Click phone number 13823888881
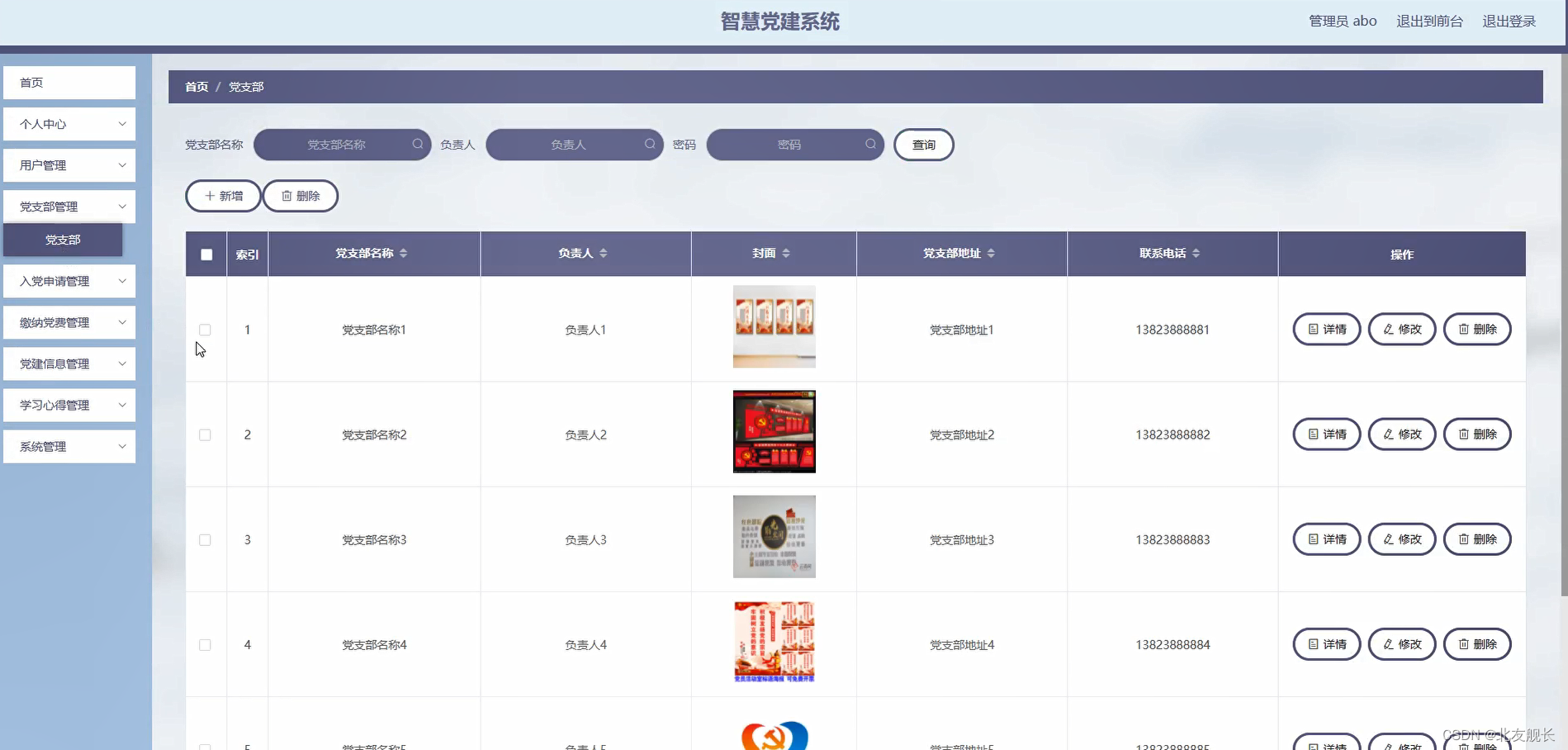 1172,330
